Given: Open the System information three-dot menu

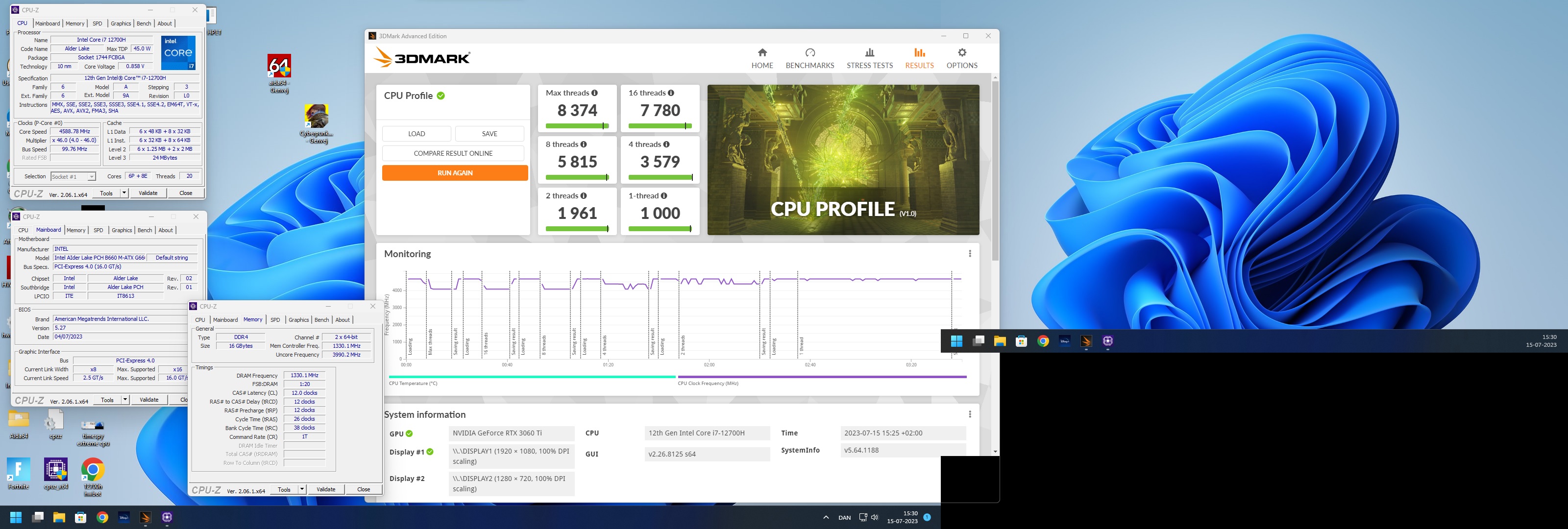Looking at the screenshot, I should (x=970, y=414).
